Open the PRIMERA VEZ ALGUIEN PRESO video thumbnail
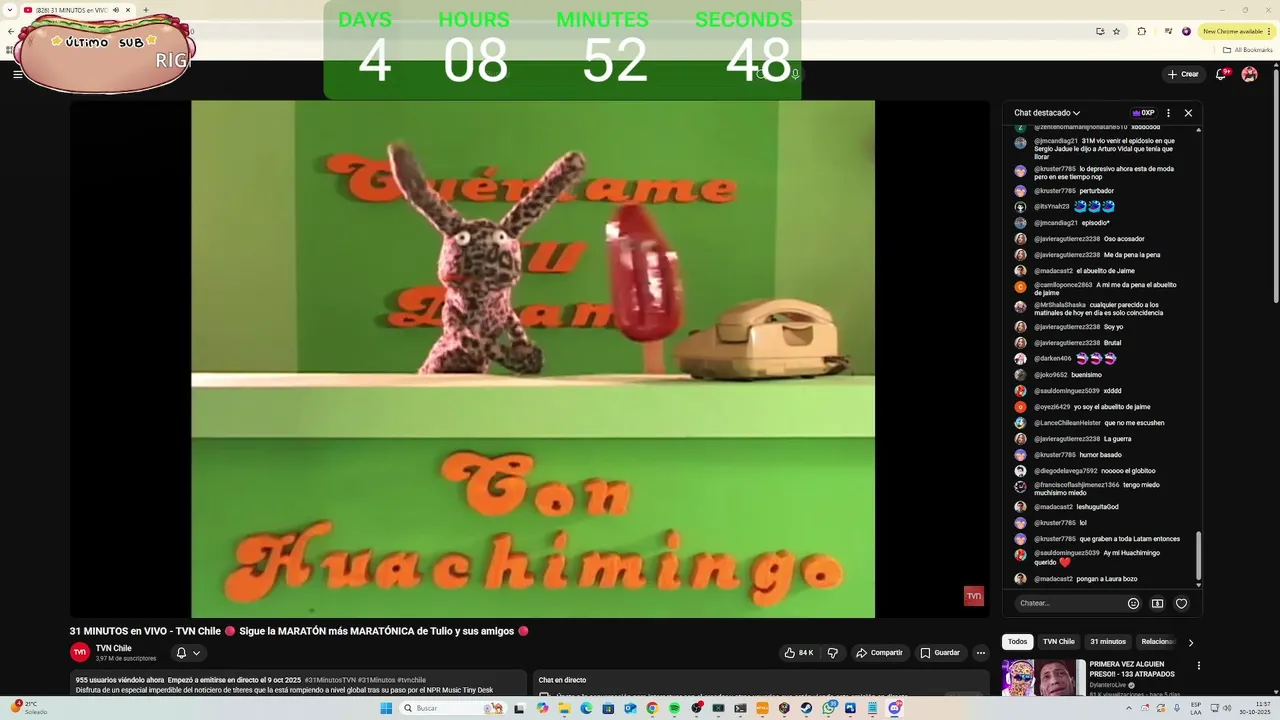The image size is (1280, 720). click(1043, 679)
